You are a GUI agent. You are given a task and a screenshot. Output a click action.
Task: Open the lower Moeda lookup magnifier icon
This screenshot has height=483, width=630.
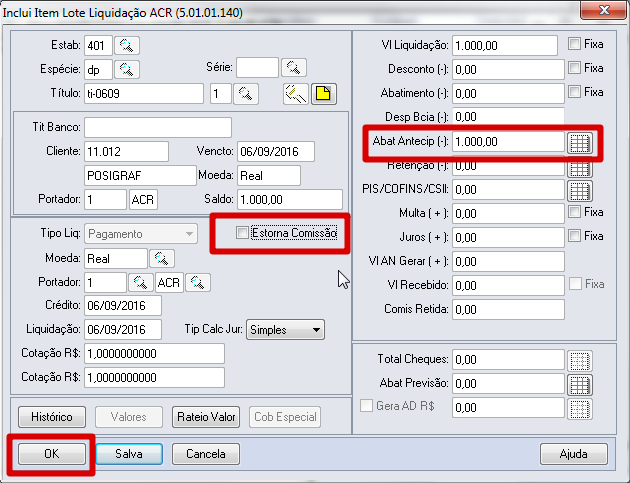pos(162,259)
